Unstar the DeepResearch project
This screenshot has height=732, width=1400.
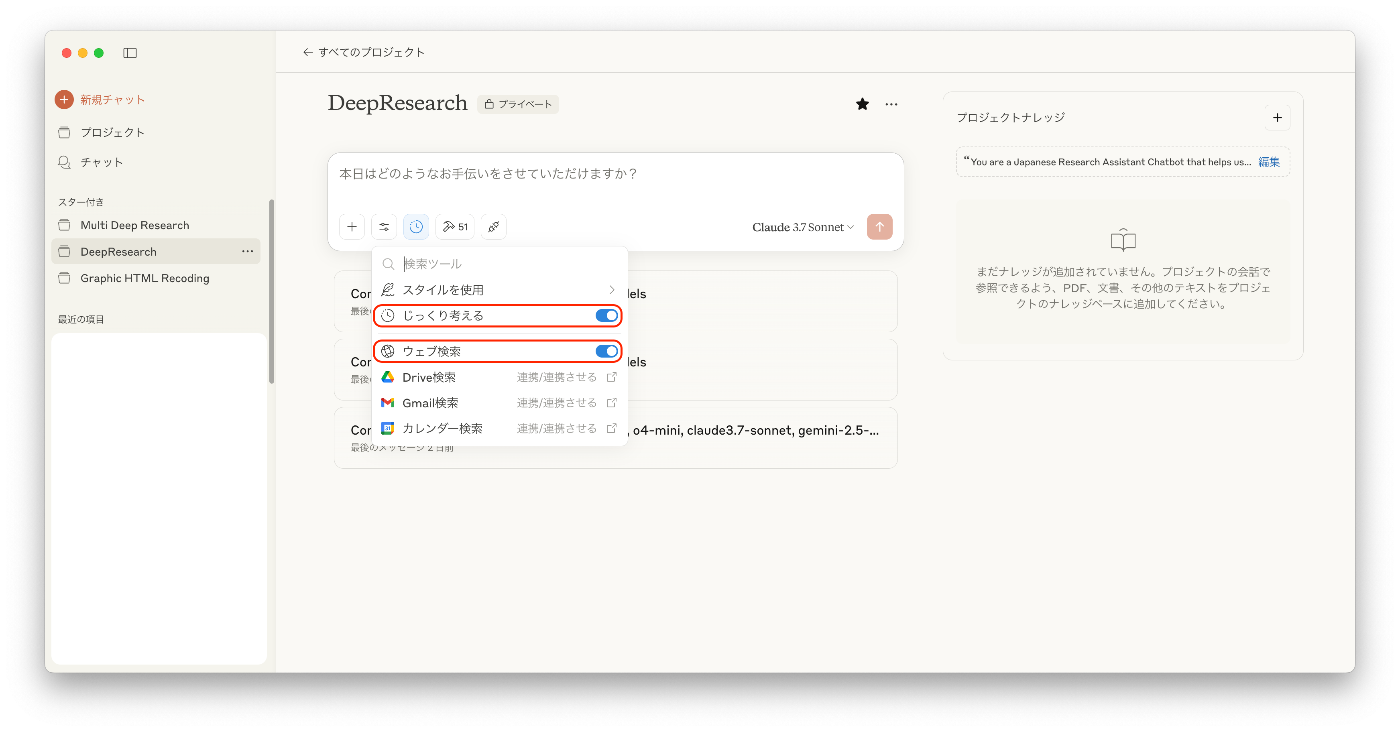862,104
